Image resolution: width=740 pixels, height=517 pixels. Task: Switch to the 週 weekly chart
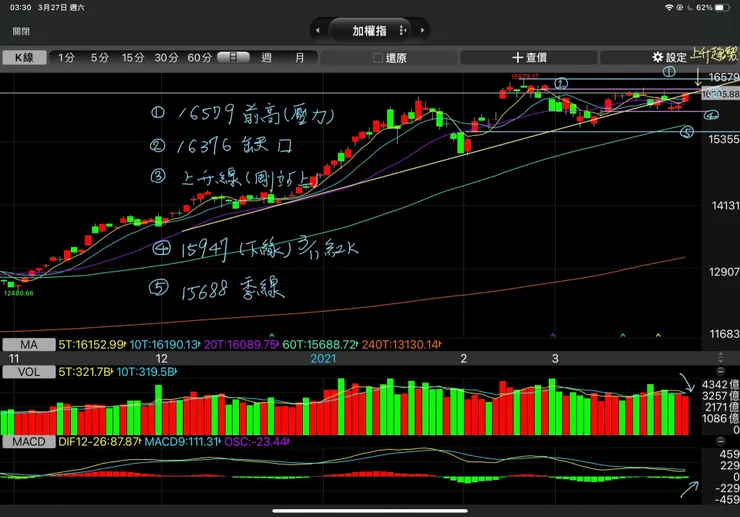(267, 58)
